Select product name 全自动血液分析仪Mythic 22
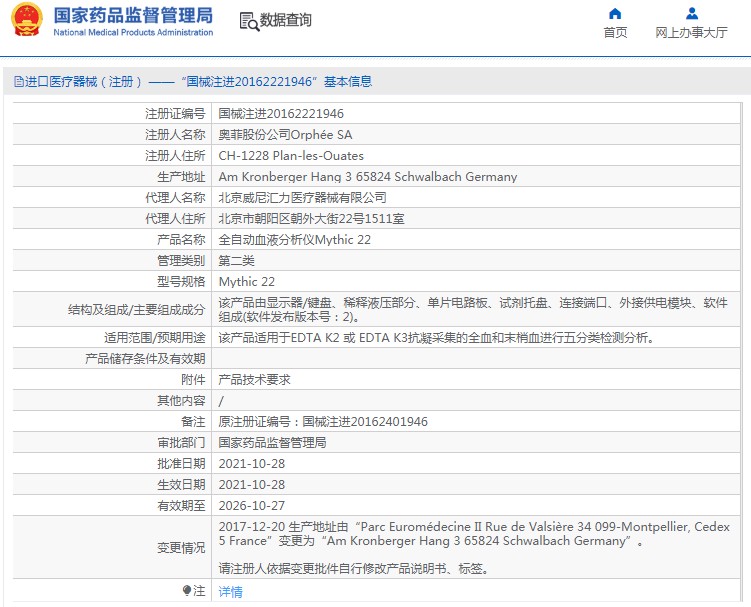Viewport: 751px width, 607px height. tap(295, 240)
